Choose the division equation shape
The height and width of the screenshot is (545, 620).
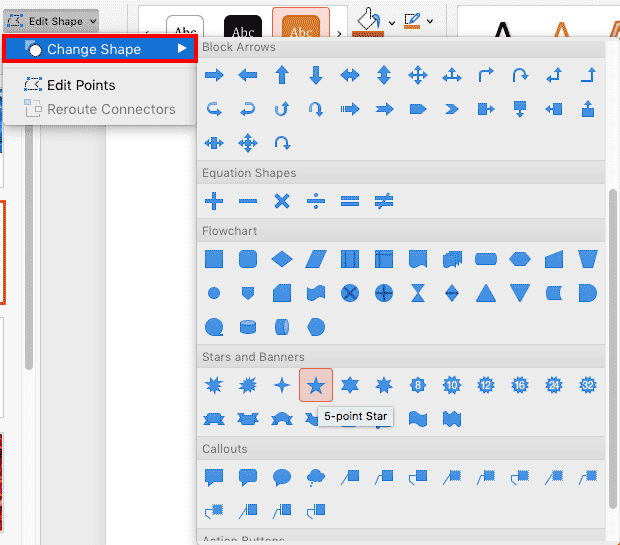pyautogui.click(x=316, y=201)
